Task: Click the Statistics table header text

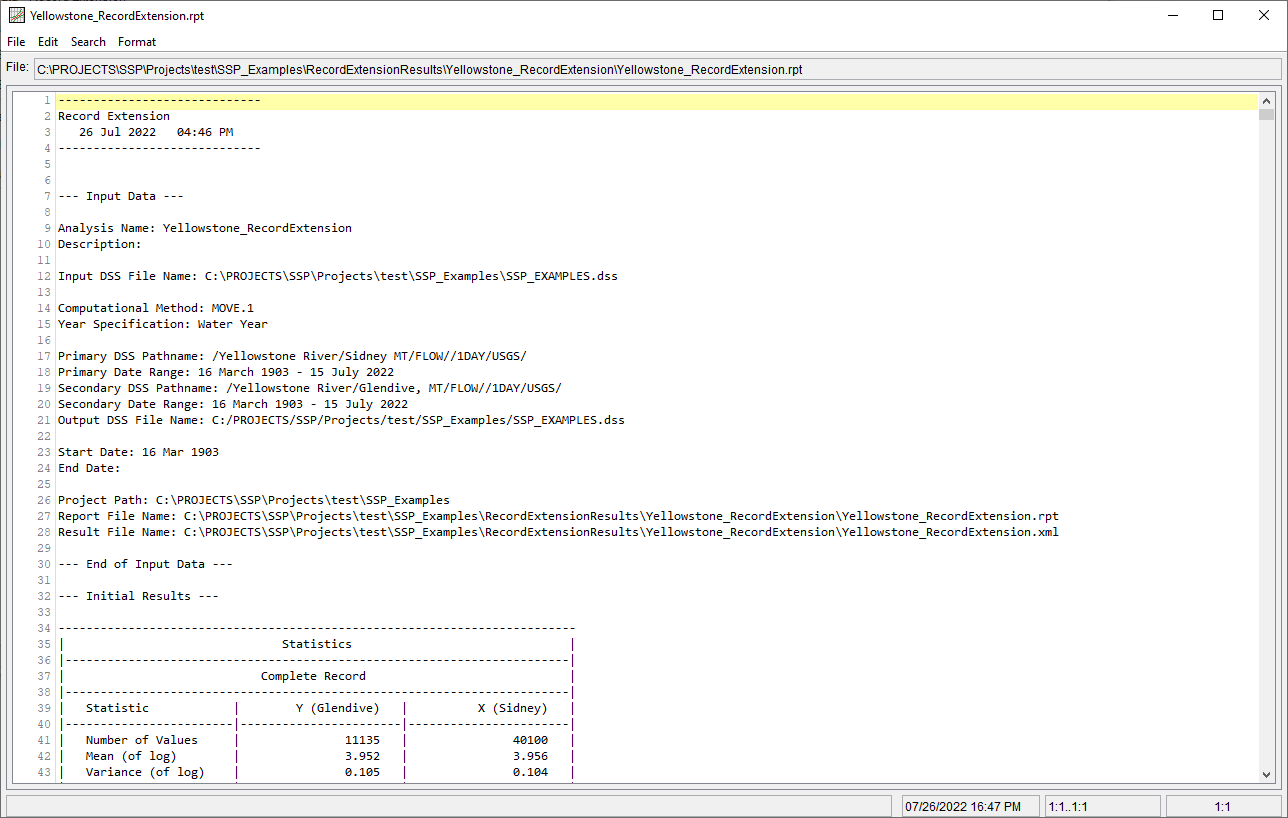Action: click(316, 643)
